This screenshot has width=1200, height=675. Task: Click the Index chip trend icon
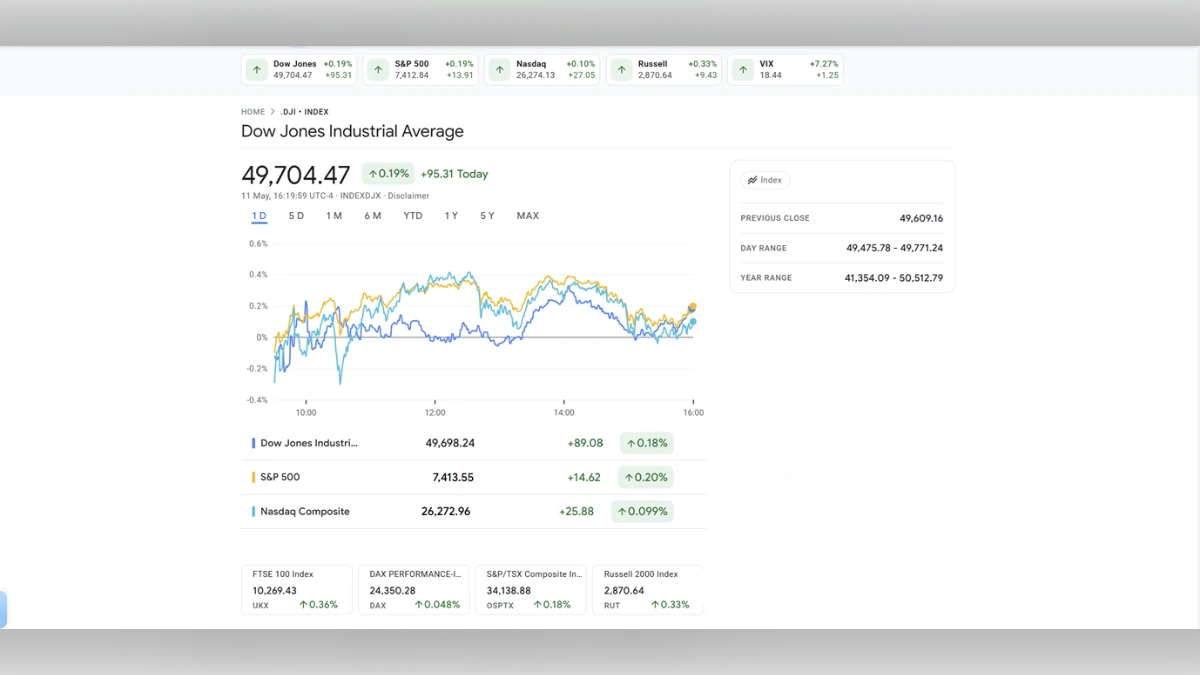tap(753, 180)
